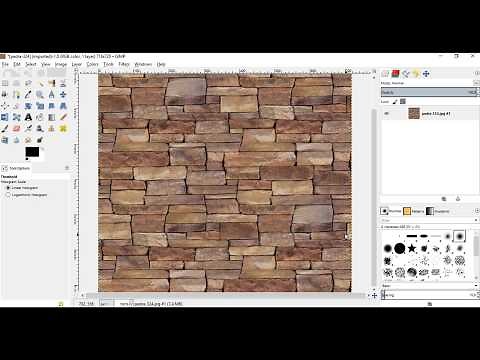Open the File menu
Viewport: 480px width, 360px height.
pos(5,64)
